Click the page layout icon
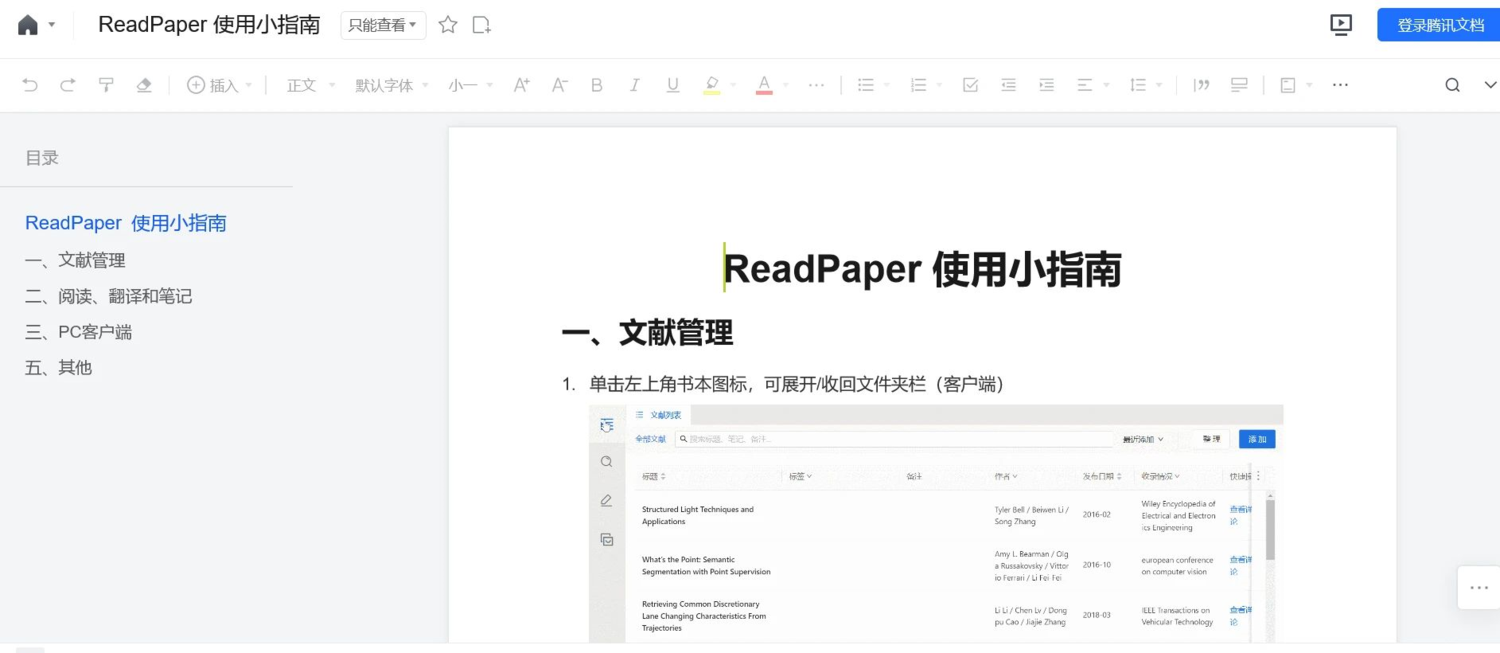Screen dimensions: 1500x653 click(x=1288, y=85)
